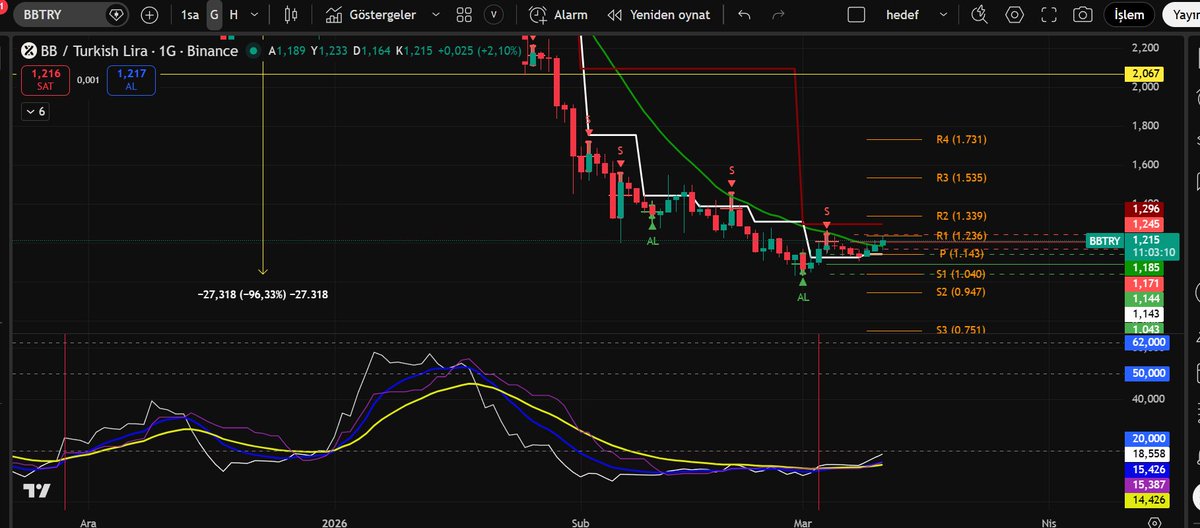This screenshot has width=1200, height=528.
Task: Select the 1sa timeframe
Action: coord(189,15)
